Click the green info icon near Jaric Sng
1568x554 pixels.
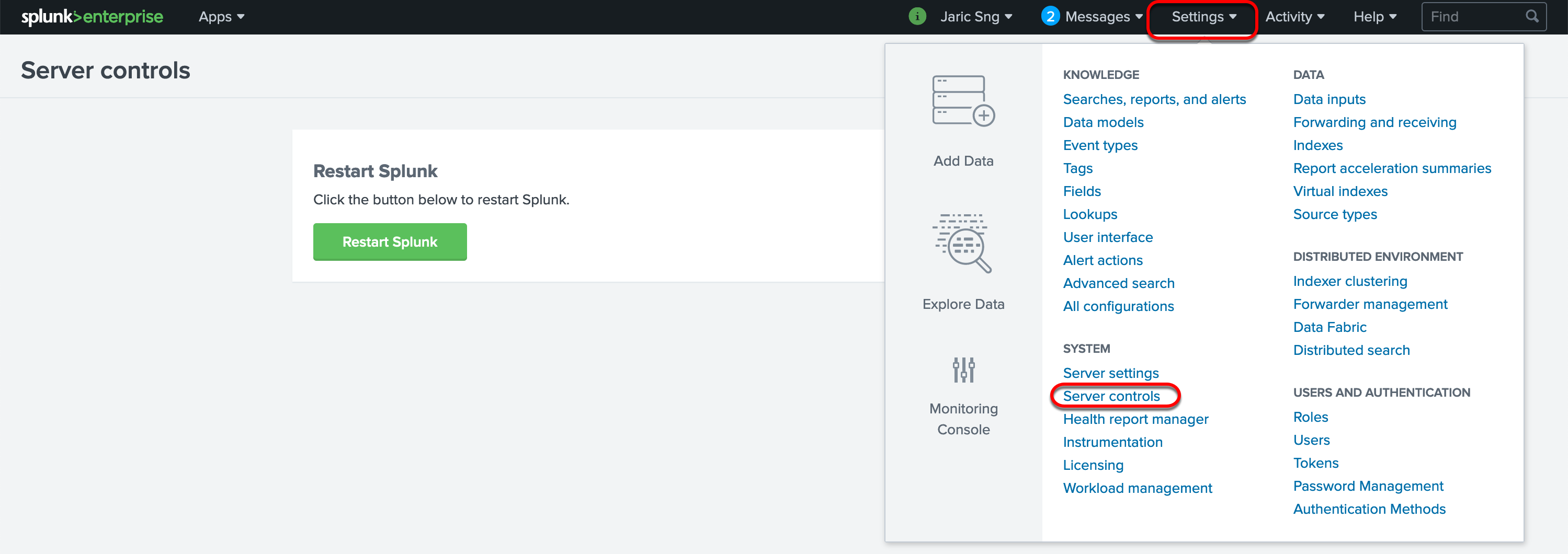click(917, 16)
